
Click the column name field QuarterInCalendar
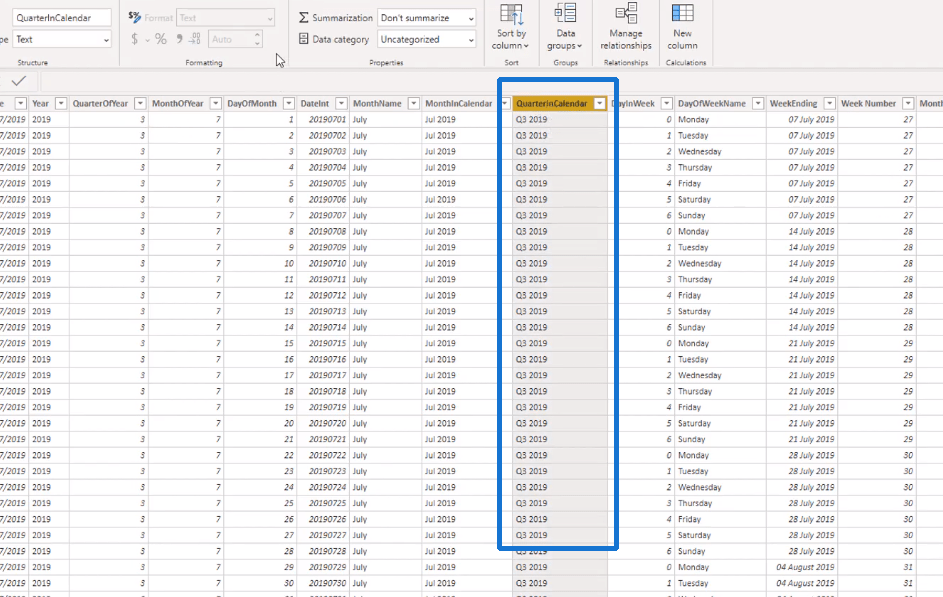click(x=62, y=17)
